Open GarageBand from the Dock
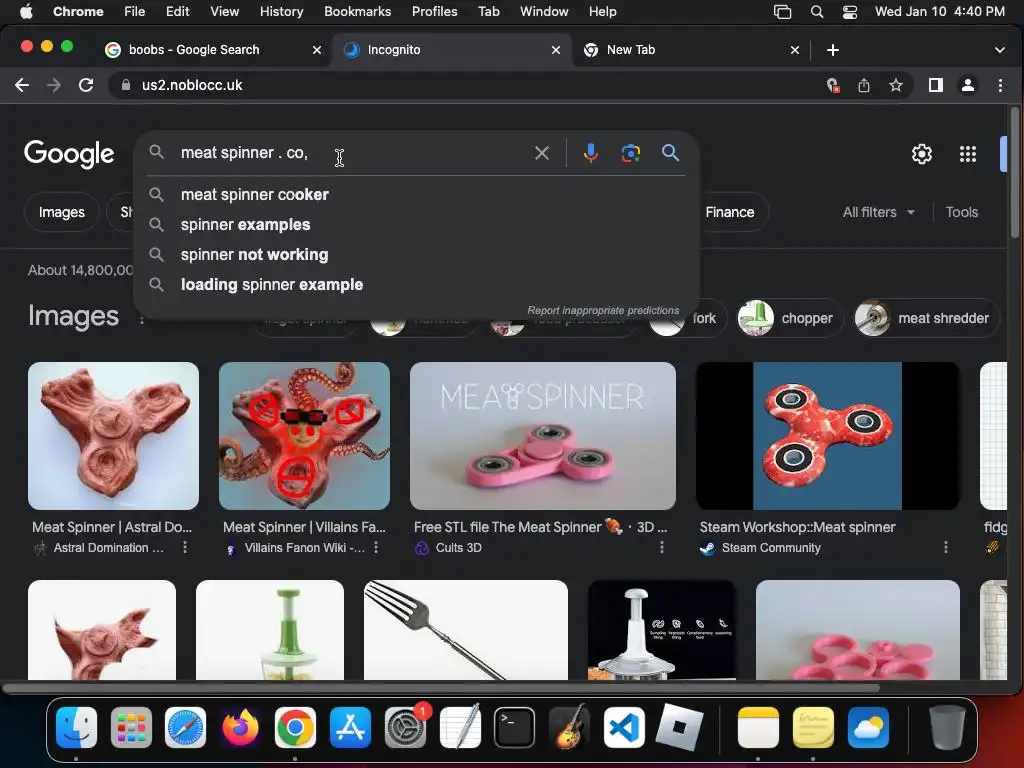The width and height of the screenshot is (1024, 768). pos(569,727)
